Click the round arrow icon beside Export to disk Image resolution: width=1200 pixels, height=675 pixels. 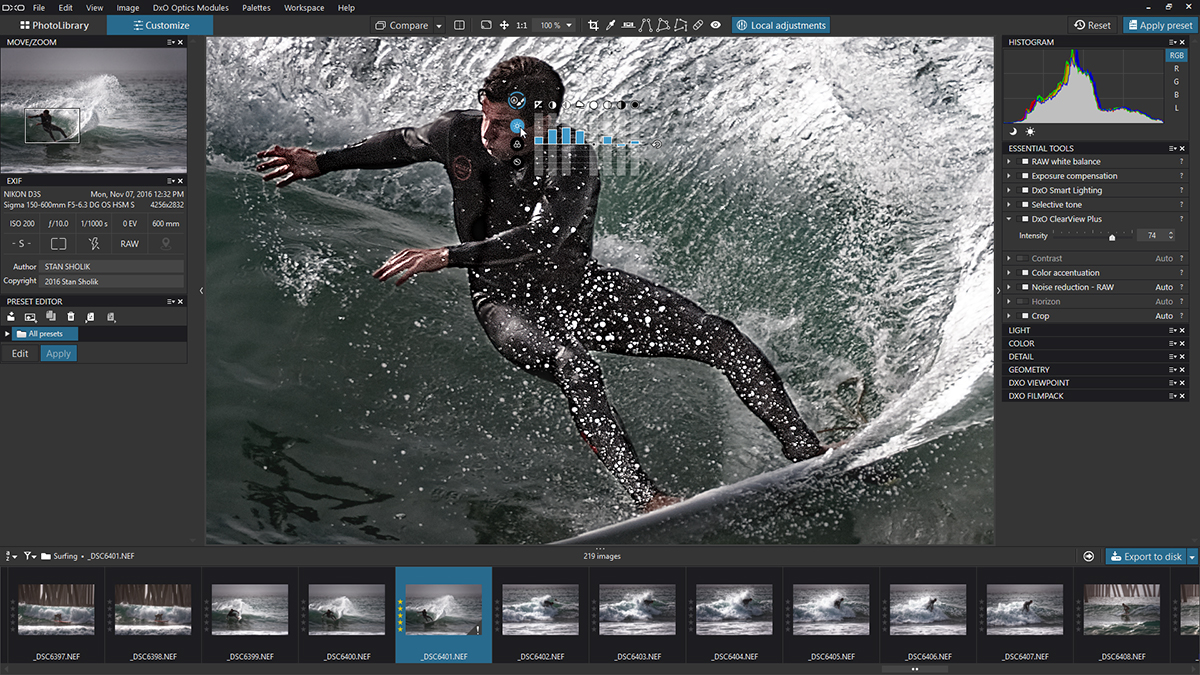pos(1088,556)
